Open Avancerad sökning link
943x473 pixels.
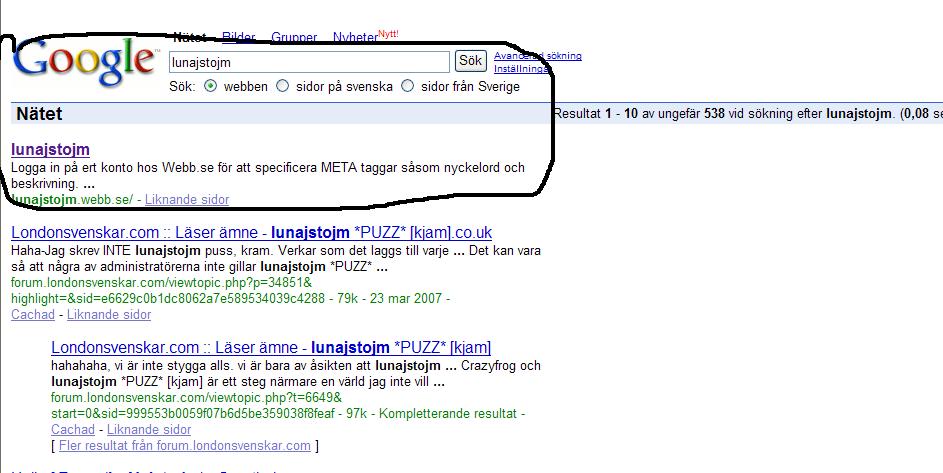click(x=538, y=56)
